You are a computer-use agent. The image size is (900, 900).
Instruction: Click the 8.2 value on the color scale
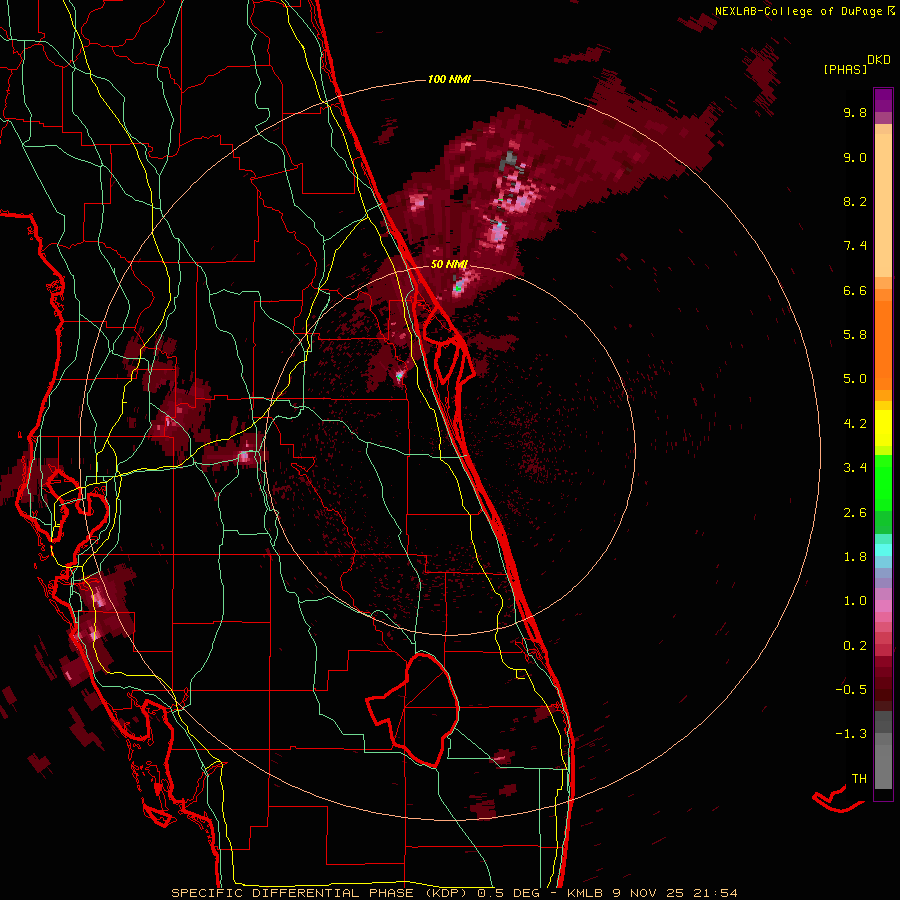coord(855,201)
